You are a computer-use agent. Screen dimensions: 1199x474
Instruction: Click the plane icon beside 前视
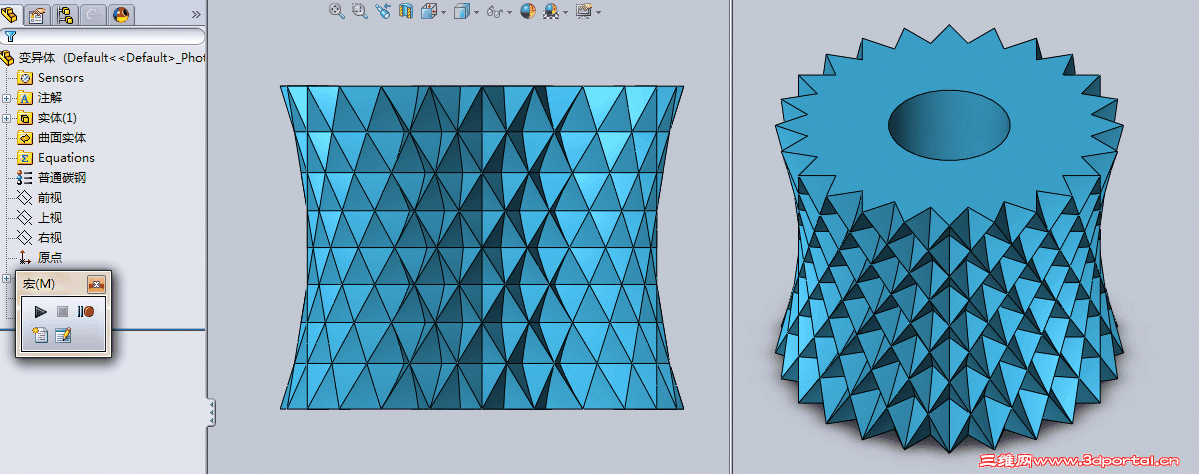click(x=25, y=197)
